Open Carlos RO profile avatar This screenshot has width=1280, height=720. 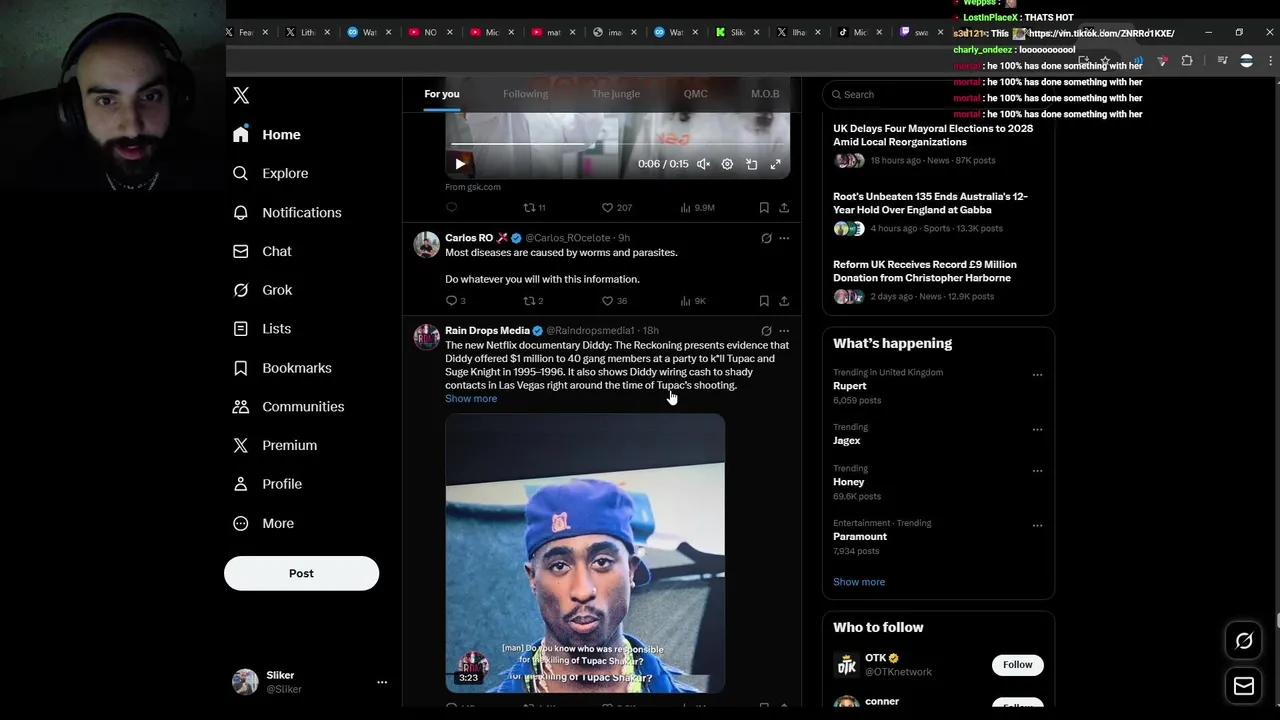(x=427, y=245)
